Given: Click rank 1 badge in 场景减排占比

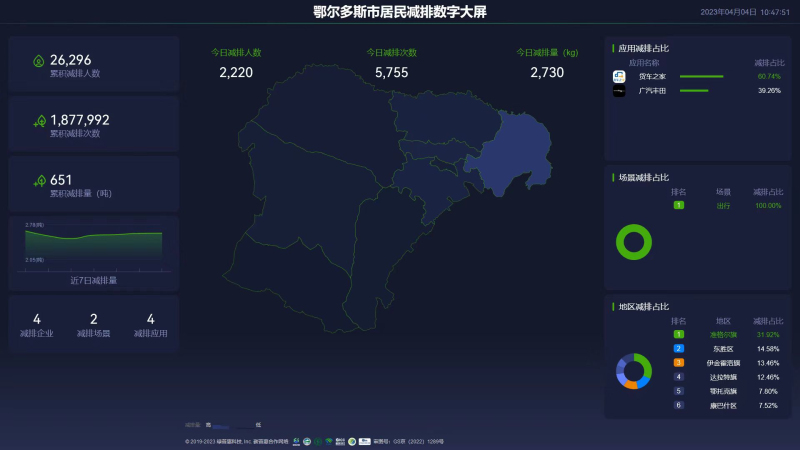Looking at the screenshot, I should pyautogui.click(x=679, y=205).
